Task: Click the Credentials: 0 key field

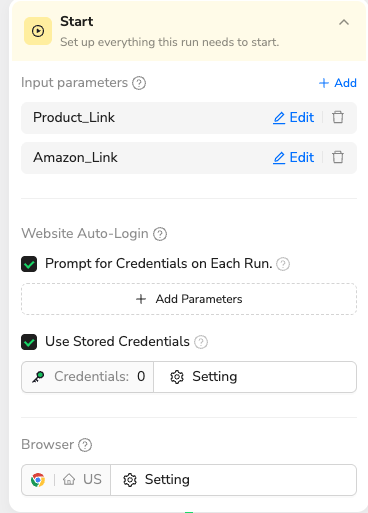Action: point(88,377)
